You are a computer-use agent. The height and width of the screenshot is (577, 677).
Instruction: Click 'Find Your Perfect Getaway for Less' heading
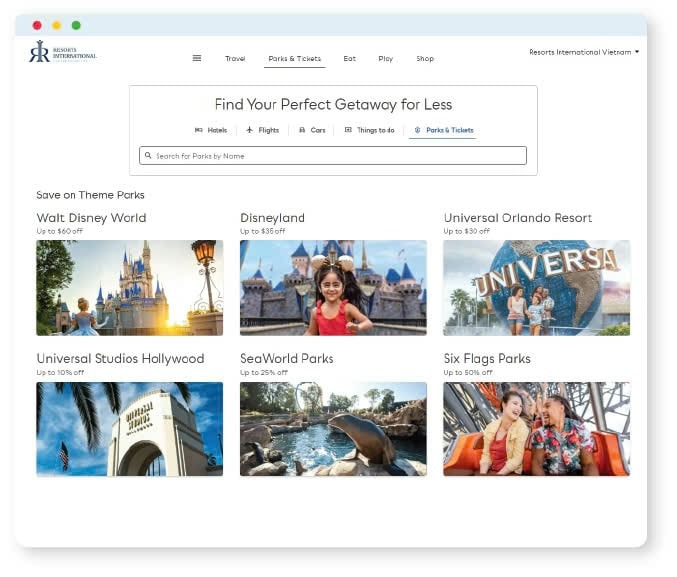(x=333, y=105)
